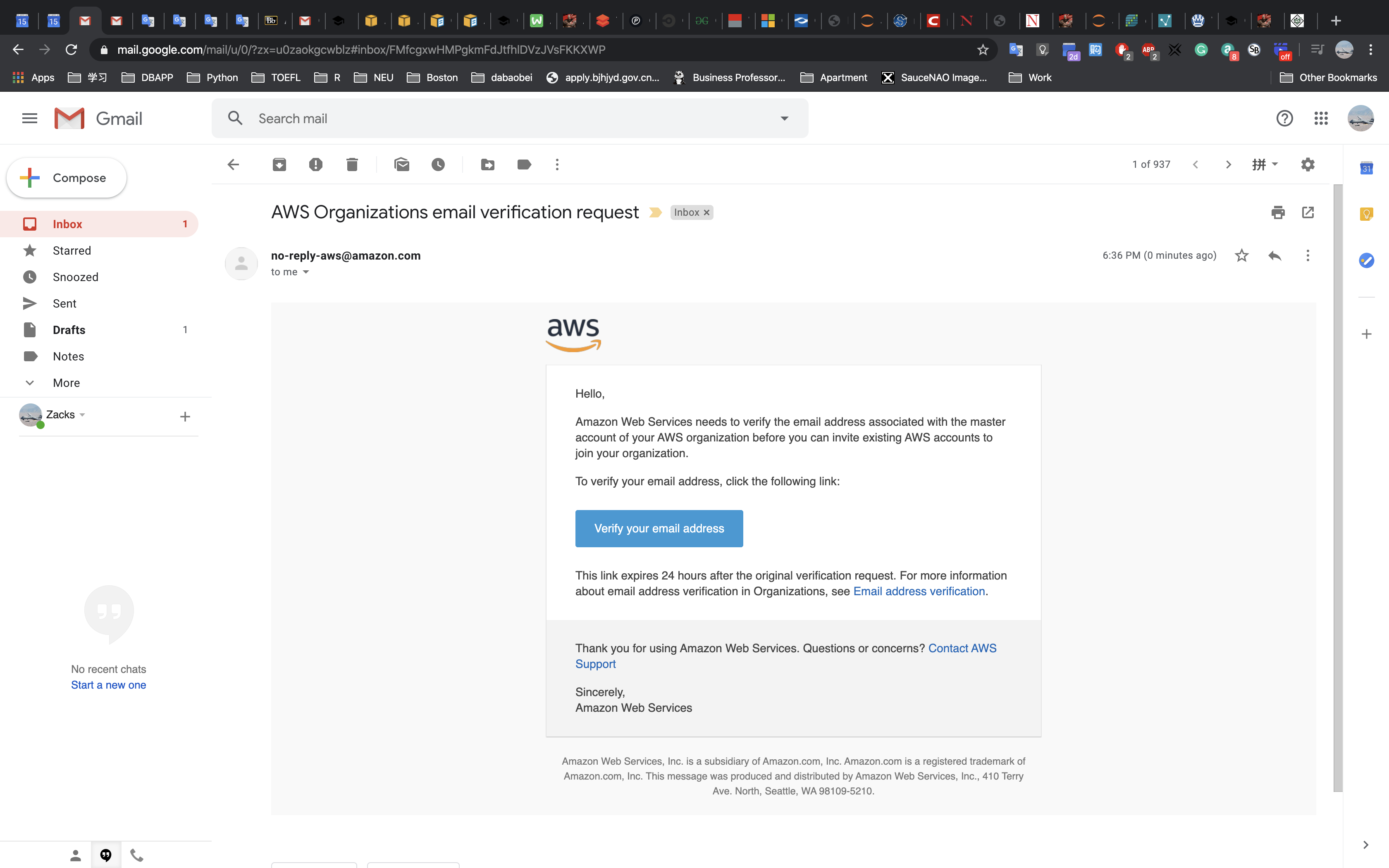The width and height of the screenshot is (1389, 868).
Task: Expand the More section in the sidebar
Action: 66,383
